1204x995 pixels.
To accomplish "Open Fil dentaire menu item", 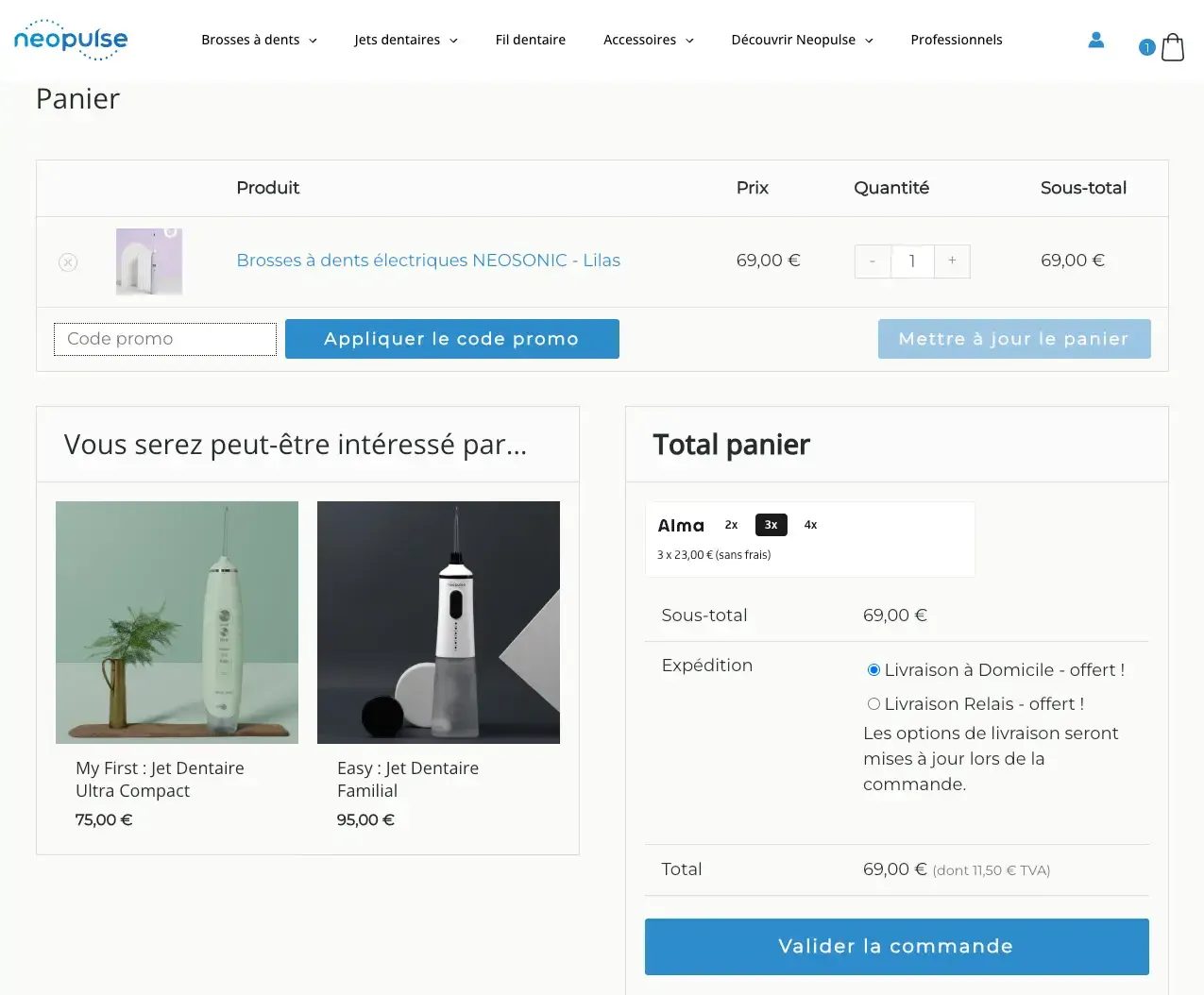I will (x=531, y=40).
